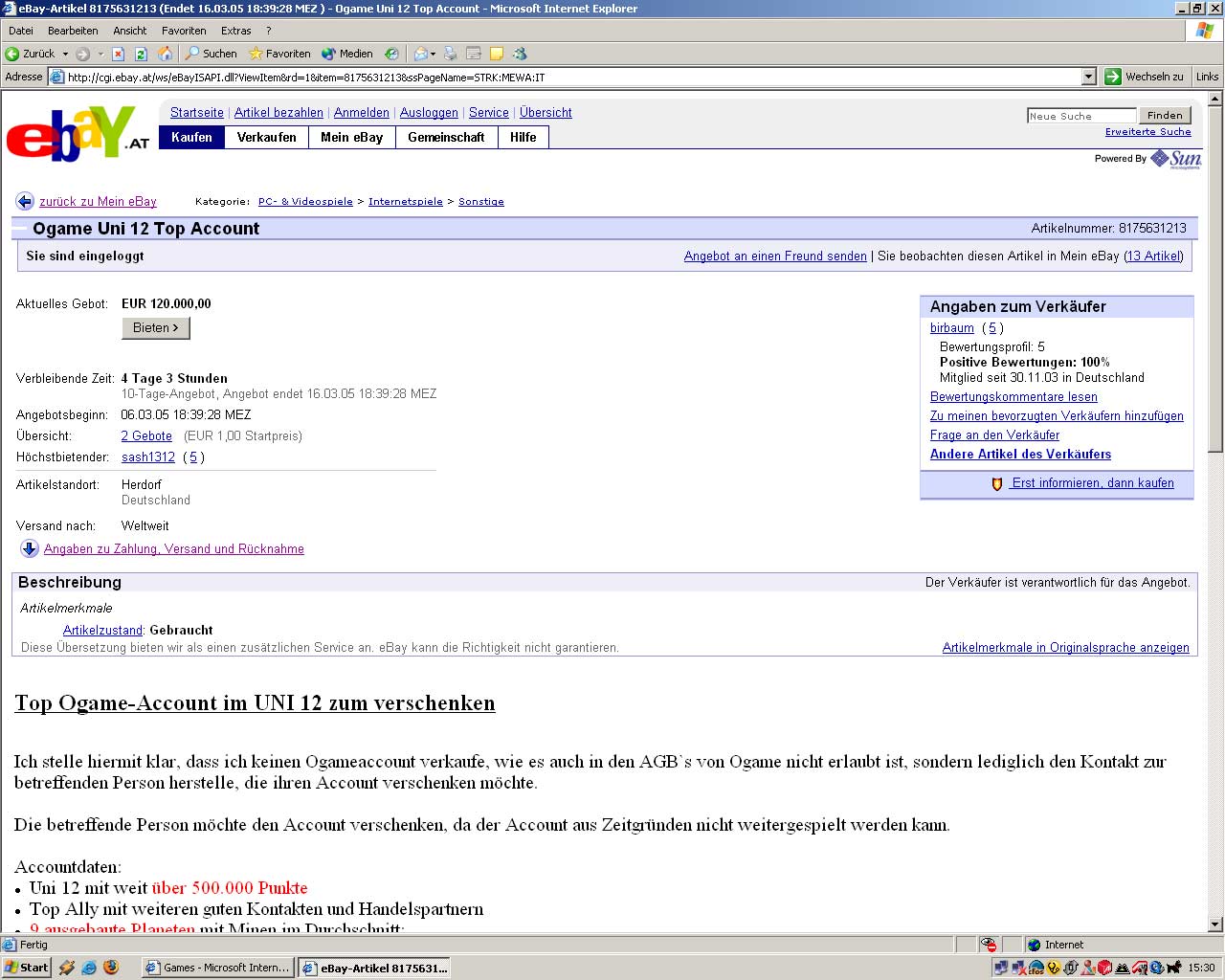Expand the address bar URL dropdown
1225x980 pixels.
click(1088, 77)
